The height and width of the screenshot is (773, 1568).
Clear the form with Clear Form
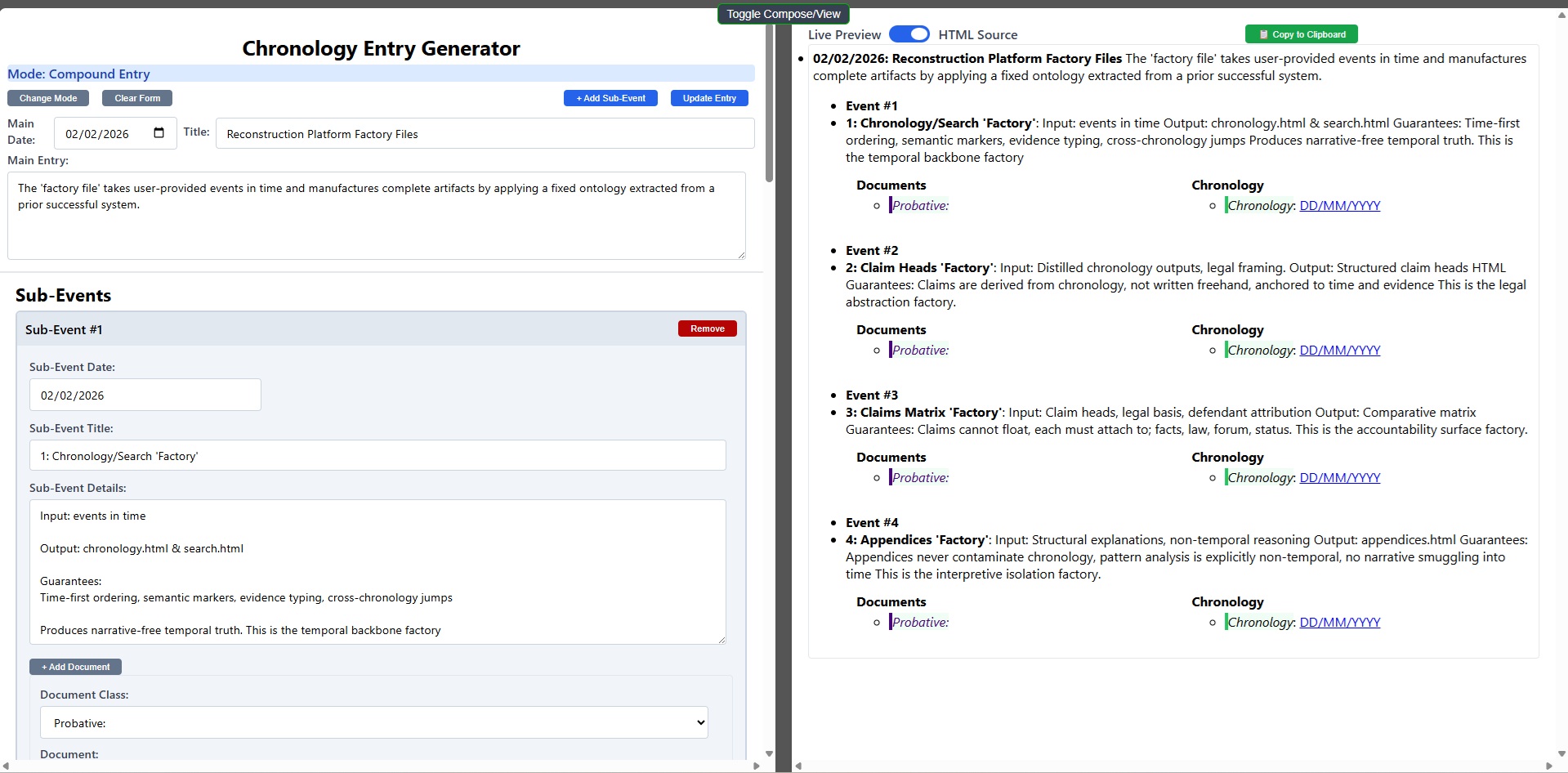pyautogui.click(x=137, y=98)
